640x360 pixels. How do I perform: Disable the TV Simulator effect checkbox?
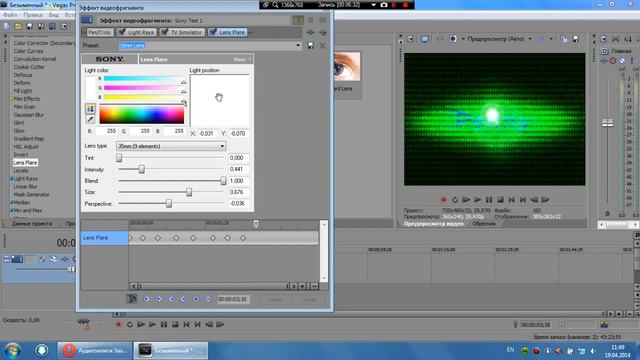pyautogui.click(x=164, y=32)
